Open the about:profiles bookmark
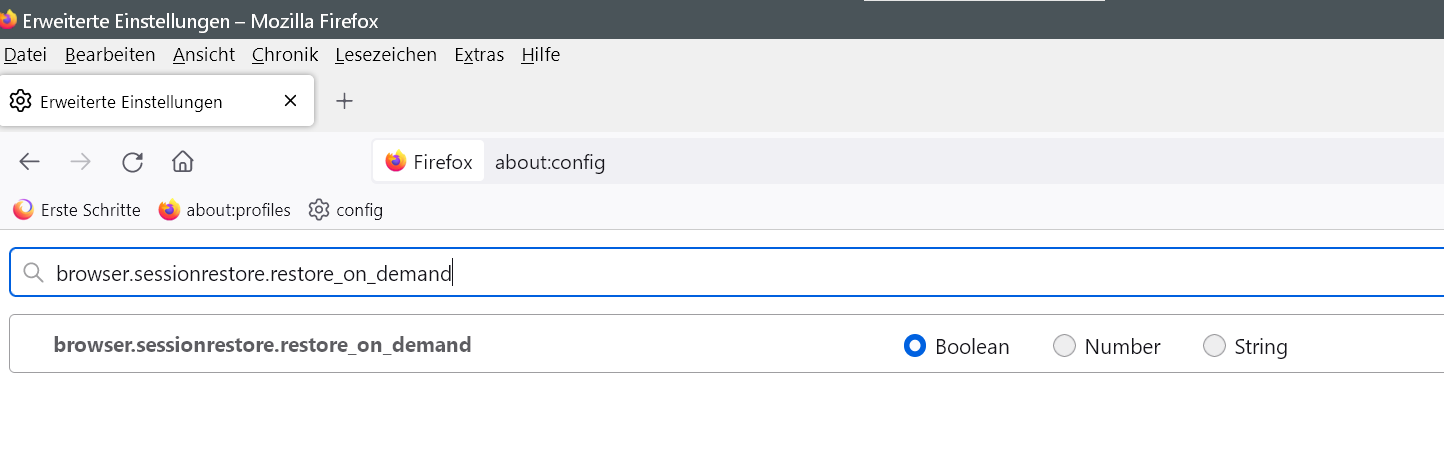1444x454 pixels. [225, 210]
